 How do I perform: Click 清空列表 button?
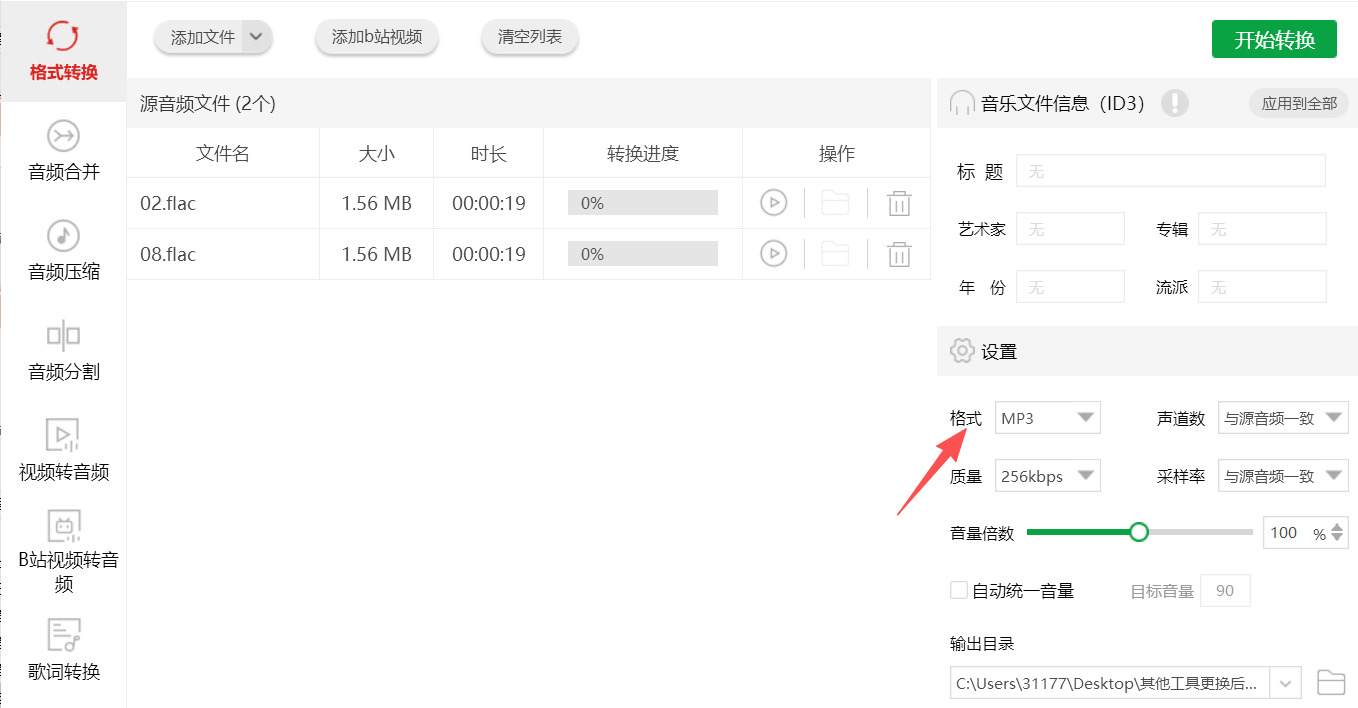pyautogui.click(x=530, y=37)
